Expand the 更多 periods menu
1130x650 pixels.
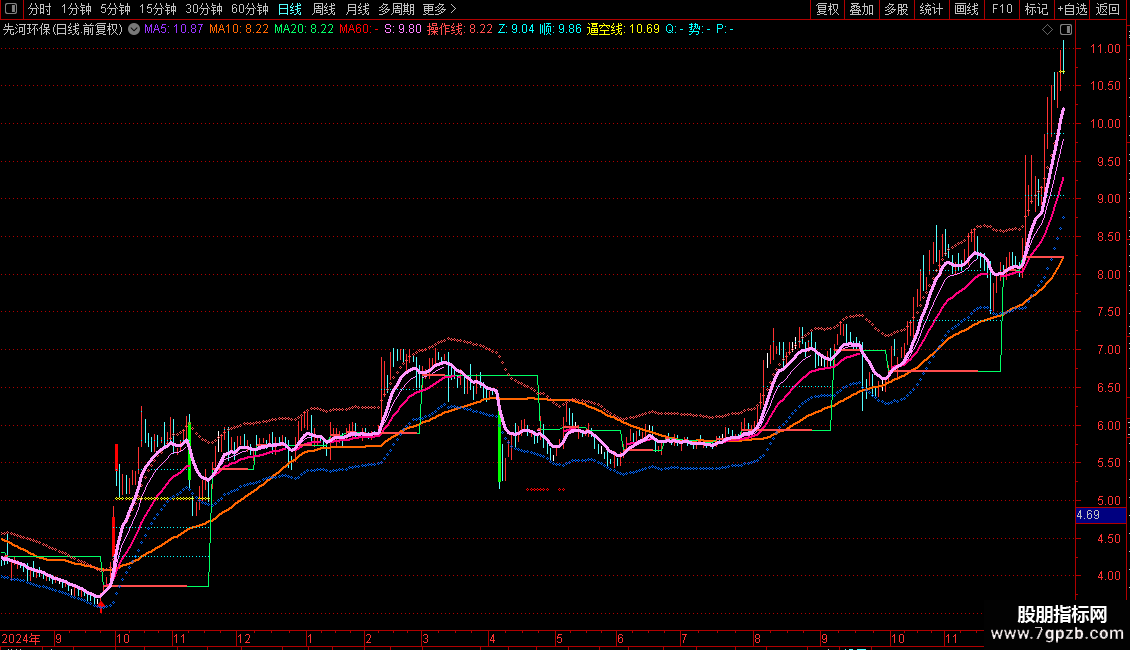[x=440, y=9]
